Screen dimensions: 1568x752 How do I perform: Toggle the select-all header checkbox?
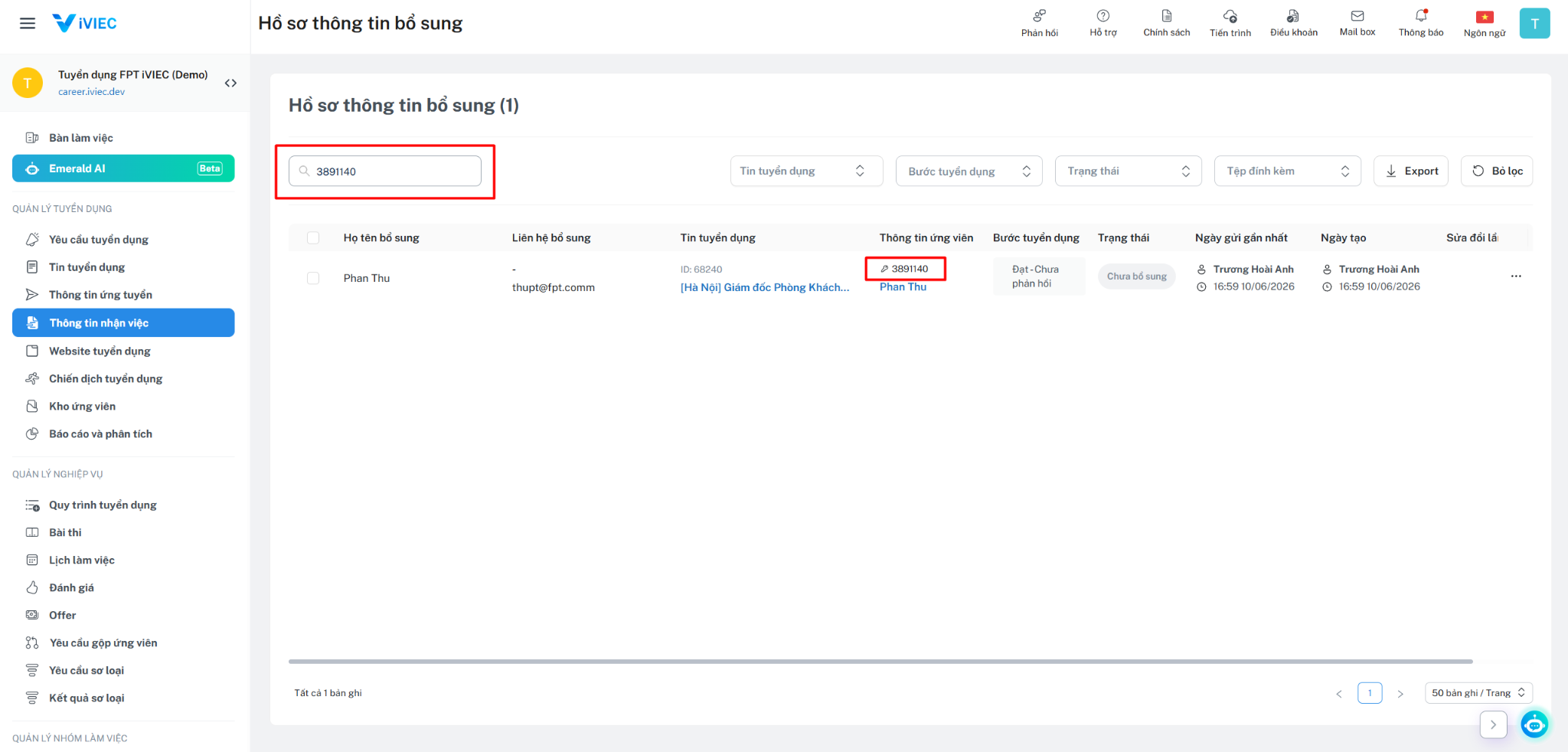[313, 237]
